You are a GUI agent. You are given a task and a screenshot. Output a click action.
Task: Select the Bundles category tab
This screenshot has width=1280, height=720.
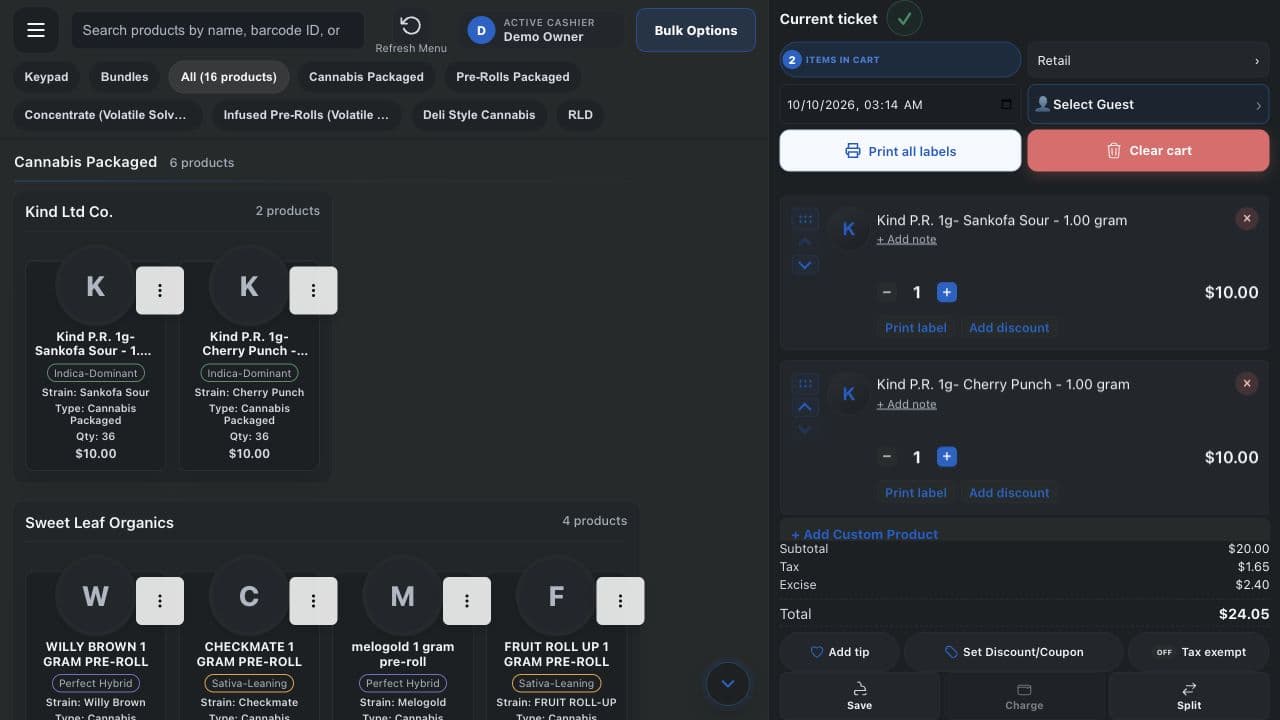tap(125, 77)
